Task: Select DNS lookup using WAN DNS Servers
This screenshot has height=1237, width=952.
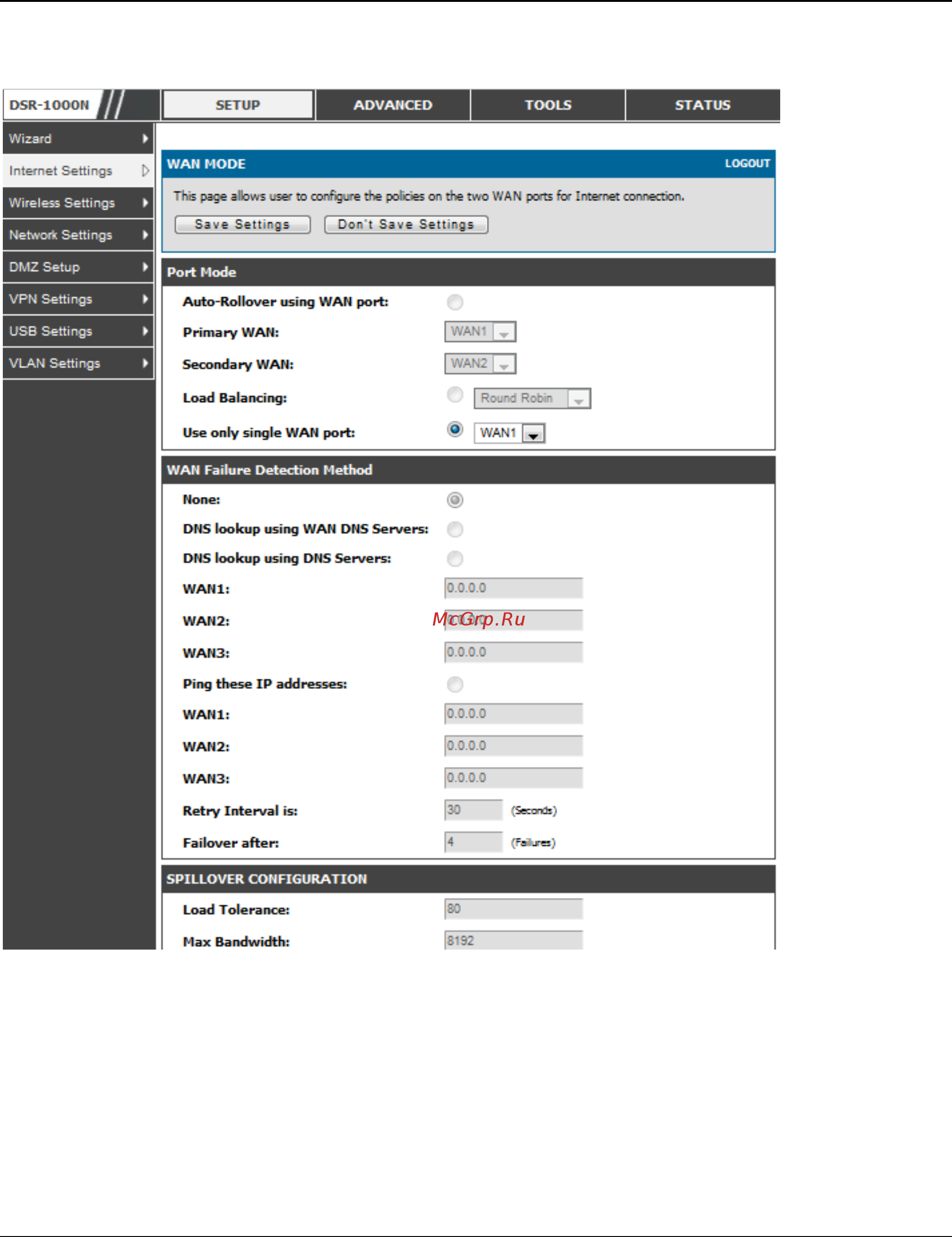Action: click(455, 530)
